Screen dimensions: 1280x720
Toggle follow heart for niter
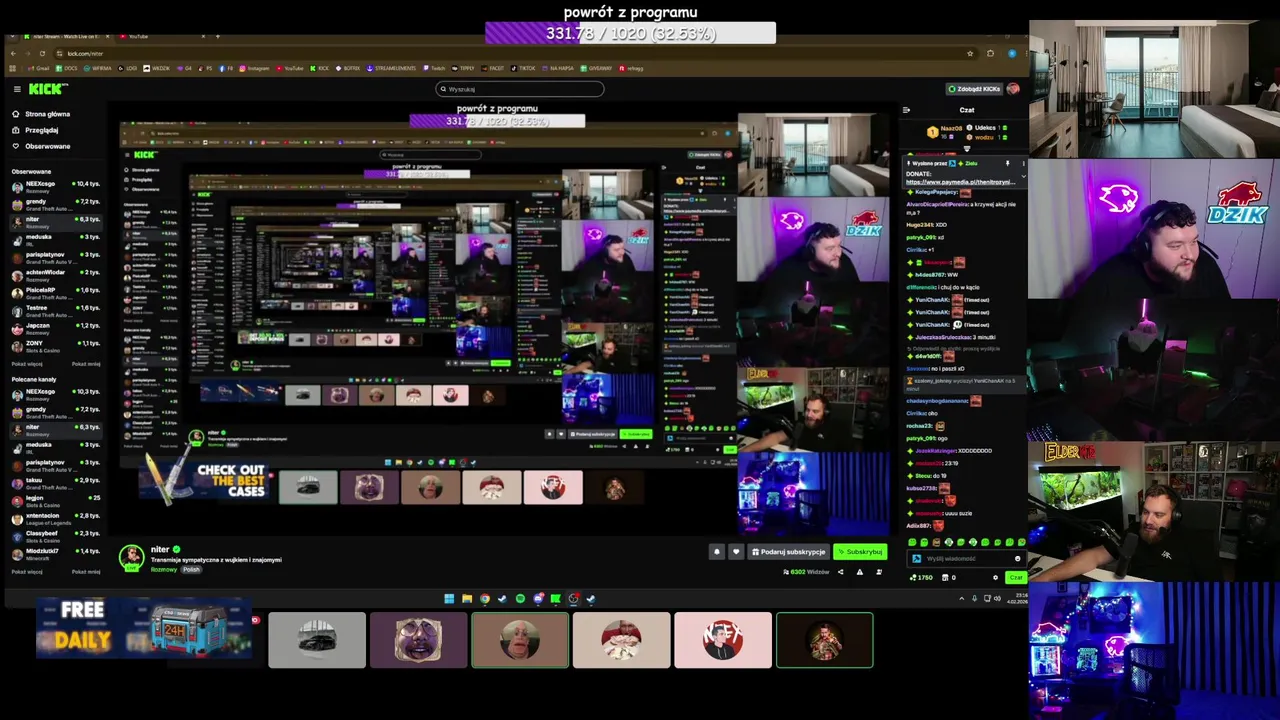pos(736,552)
